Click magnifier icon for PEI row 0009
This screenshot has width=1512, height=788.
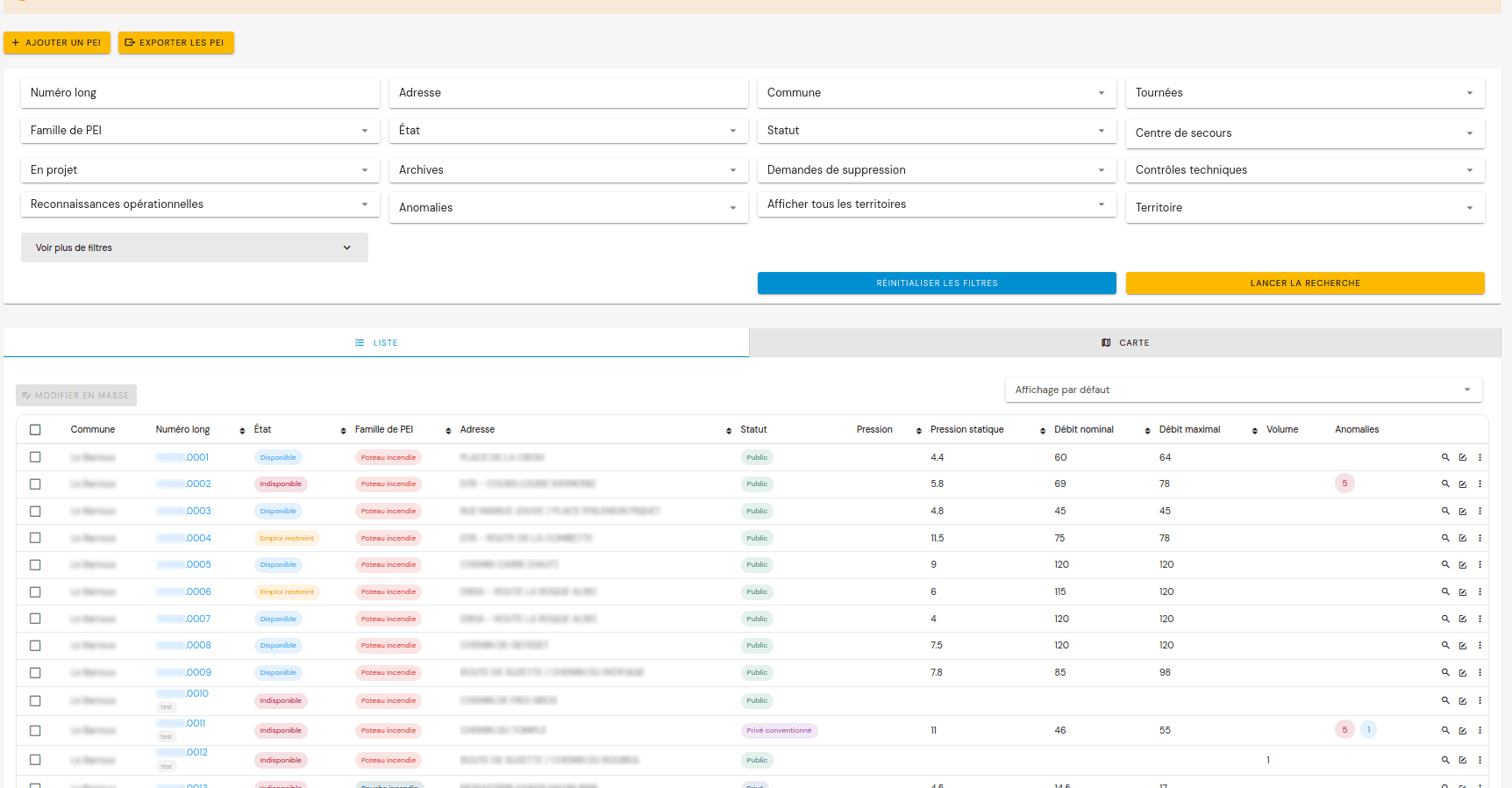[1445, 673]
